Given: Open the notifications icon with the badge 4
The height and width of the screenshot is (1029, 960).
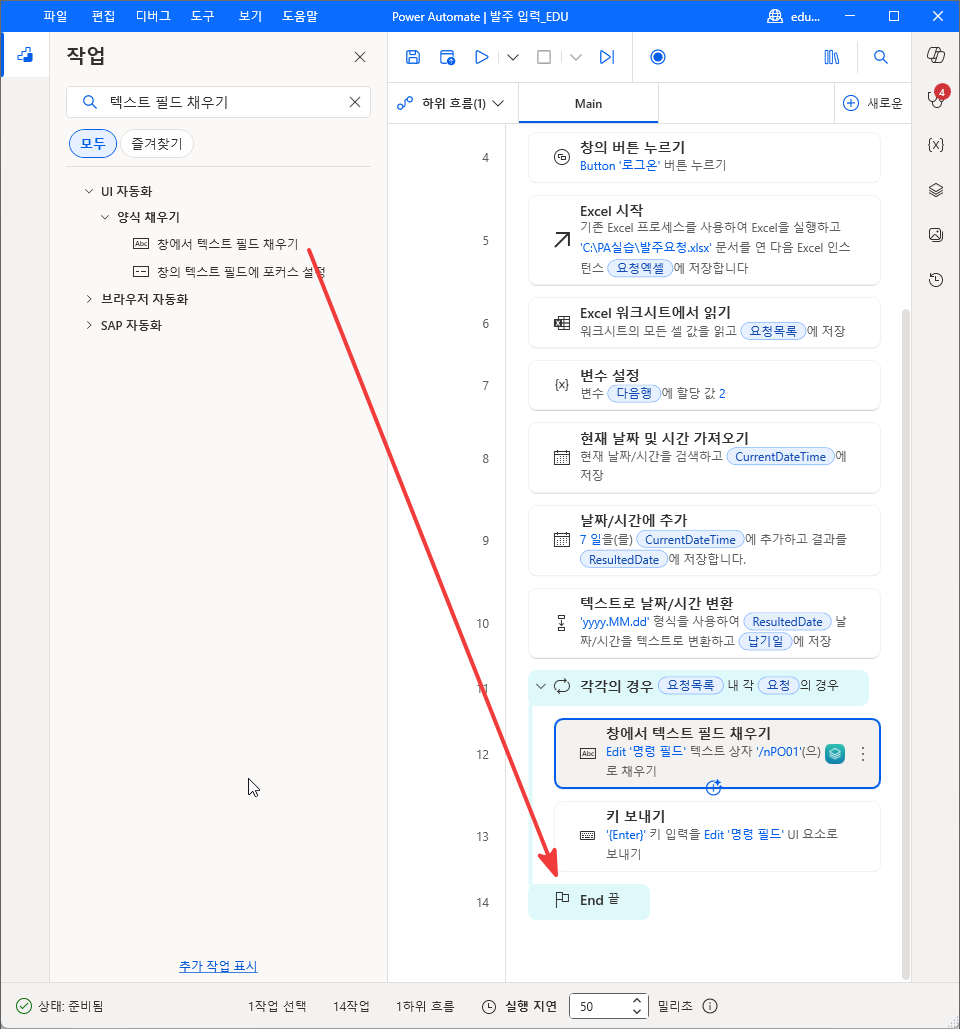Looking at the screenshot, I should point(936,97).
